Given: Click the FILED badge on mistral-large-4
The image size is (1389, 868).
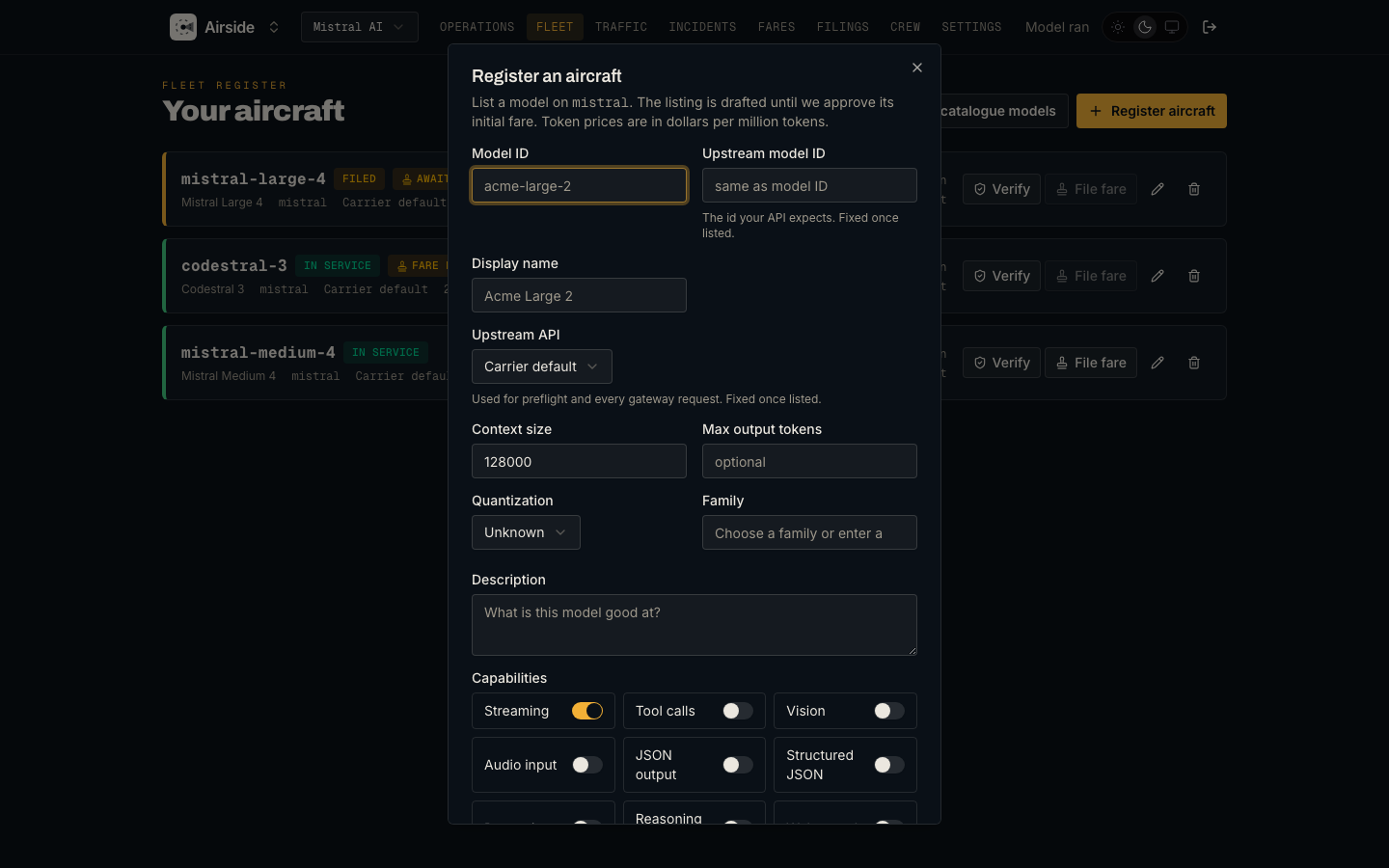Looking at the screenshot, I should pyautogui.click(x=359, y=178).
